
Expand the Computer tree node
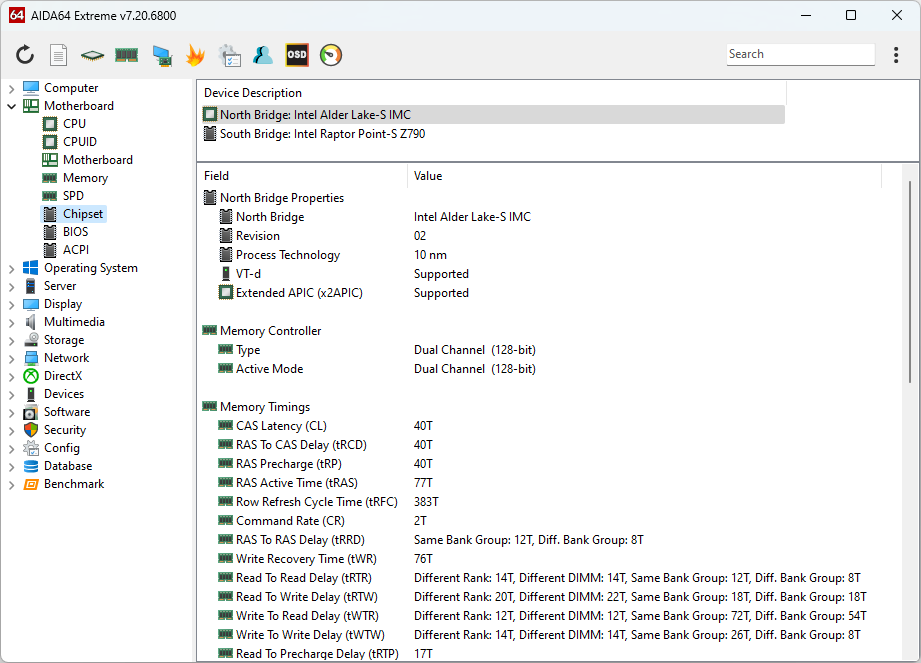pos(11,88)
